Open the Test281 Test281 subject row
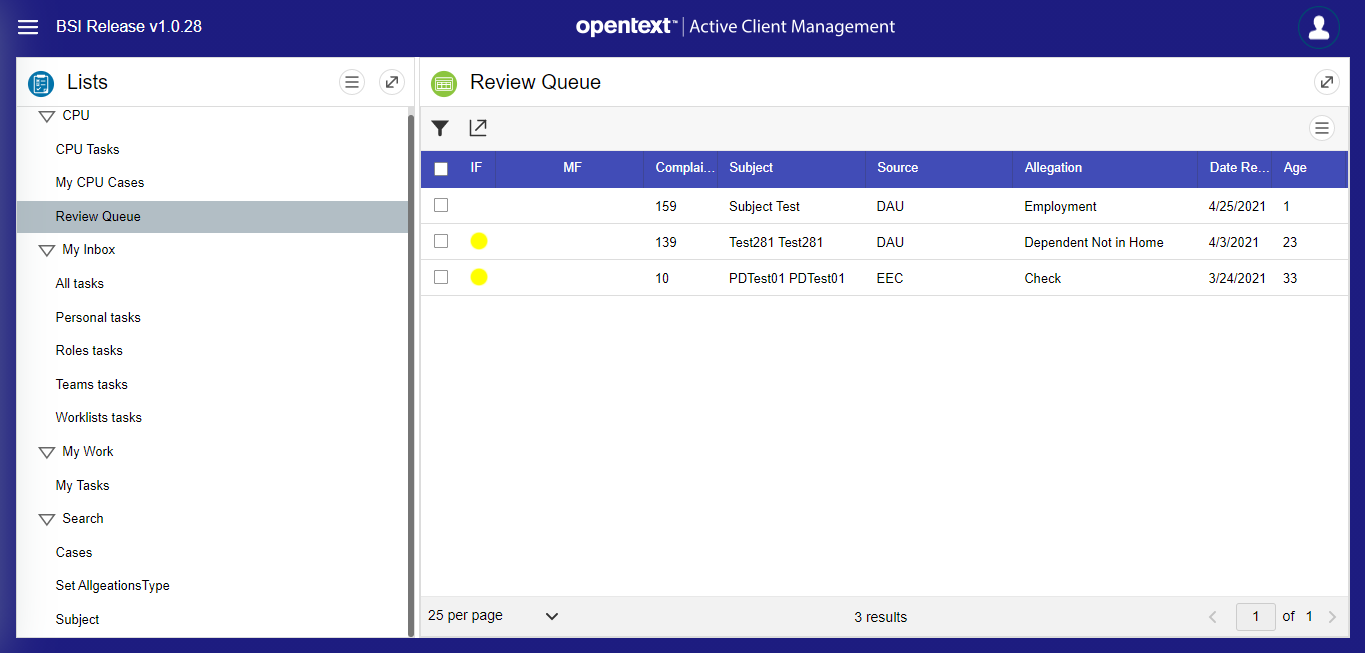Screen dimensions: 1365x653 pos(776,242)
